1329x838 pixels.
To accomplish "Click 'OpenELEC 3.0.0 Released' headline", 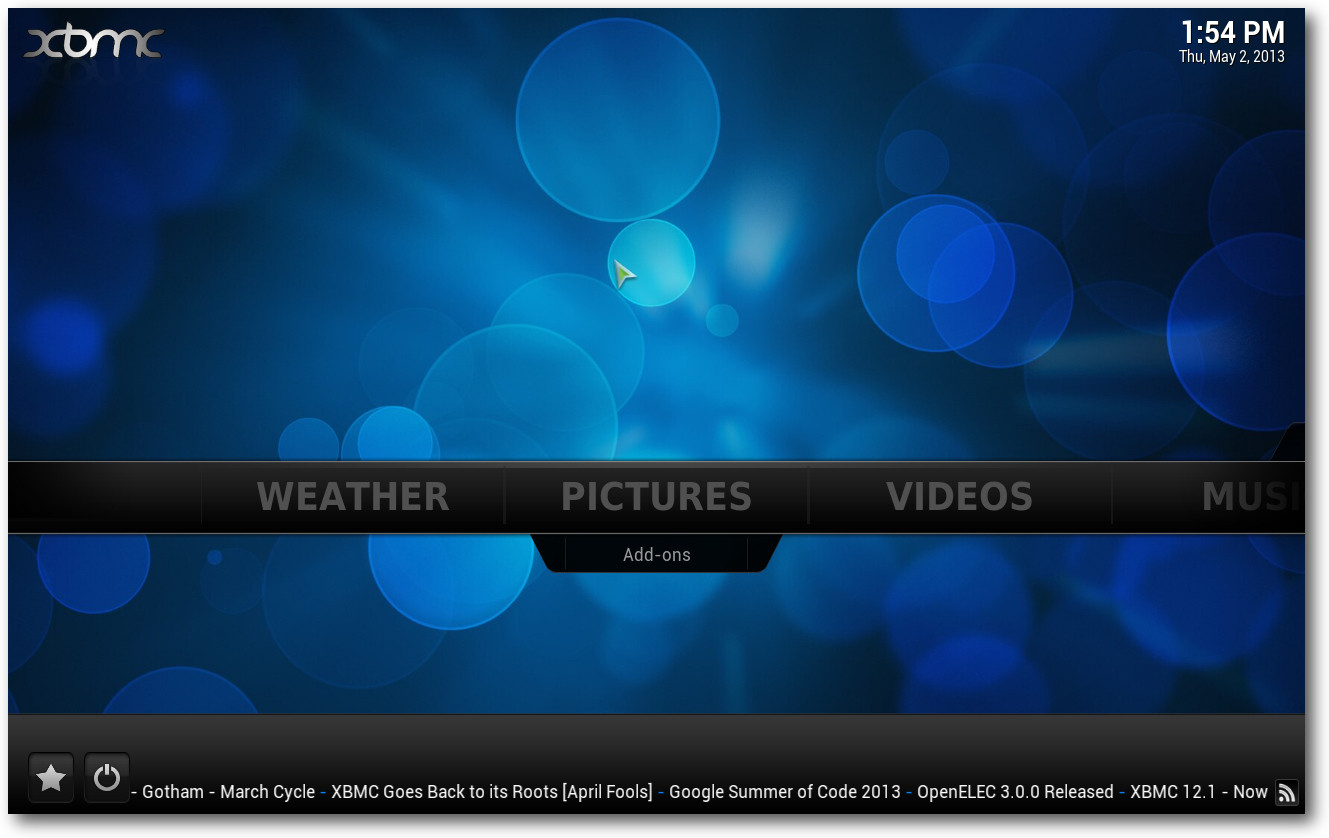I will (x=1015, y=792).
